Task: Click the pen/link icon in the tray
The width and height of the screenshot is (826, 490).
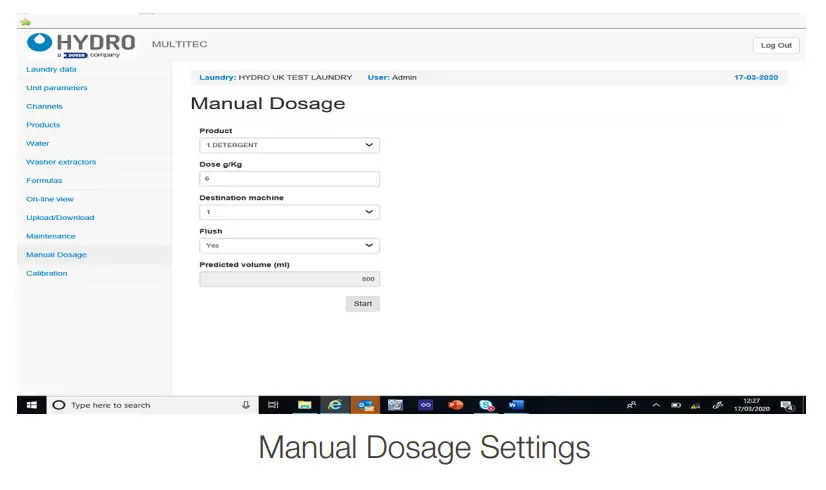Action: [717, 405]
